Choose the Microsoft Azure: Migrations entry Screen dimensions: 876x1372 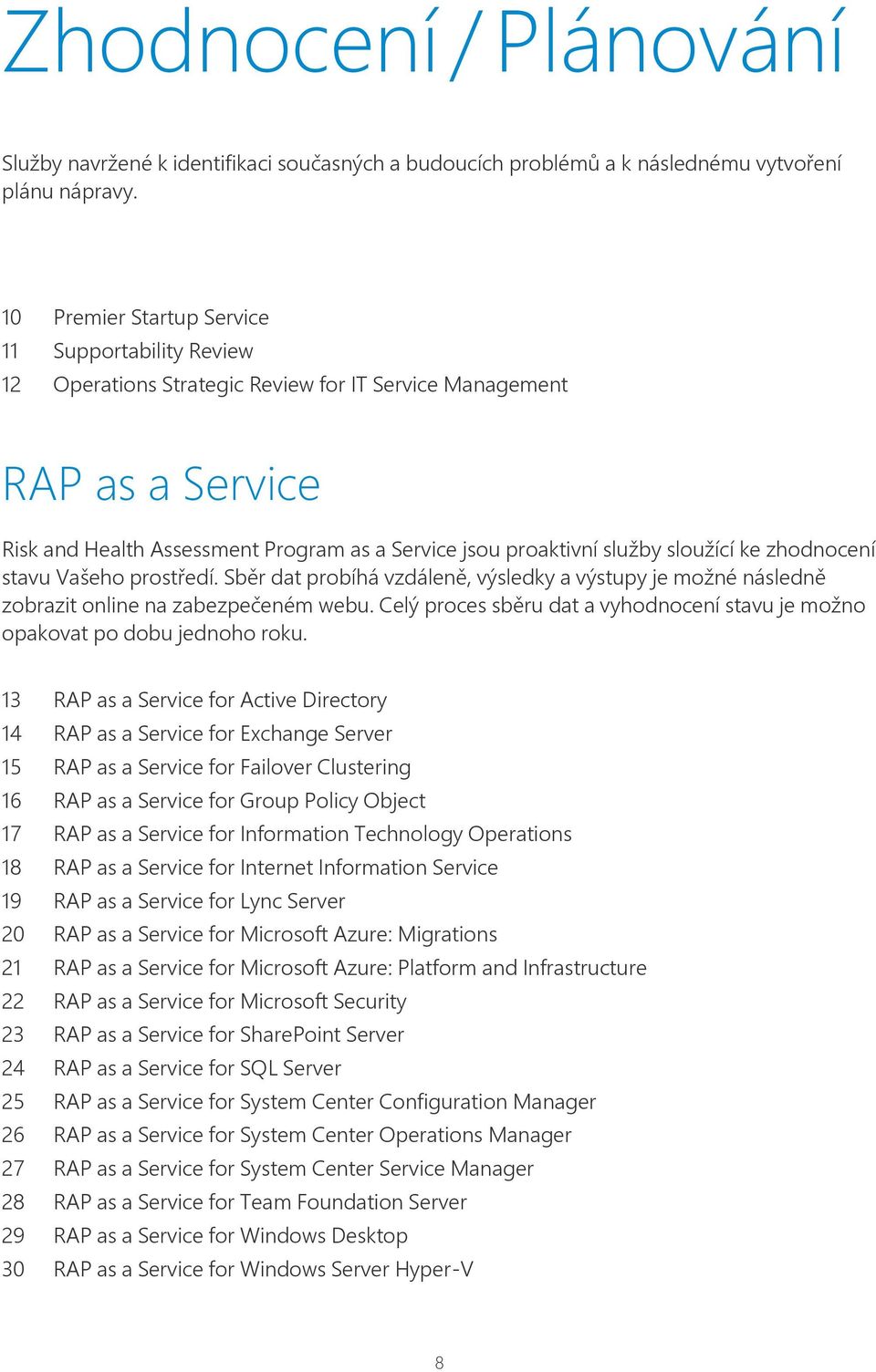(x=276, y=934)
